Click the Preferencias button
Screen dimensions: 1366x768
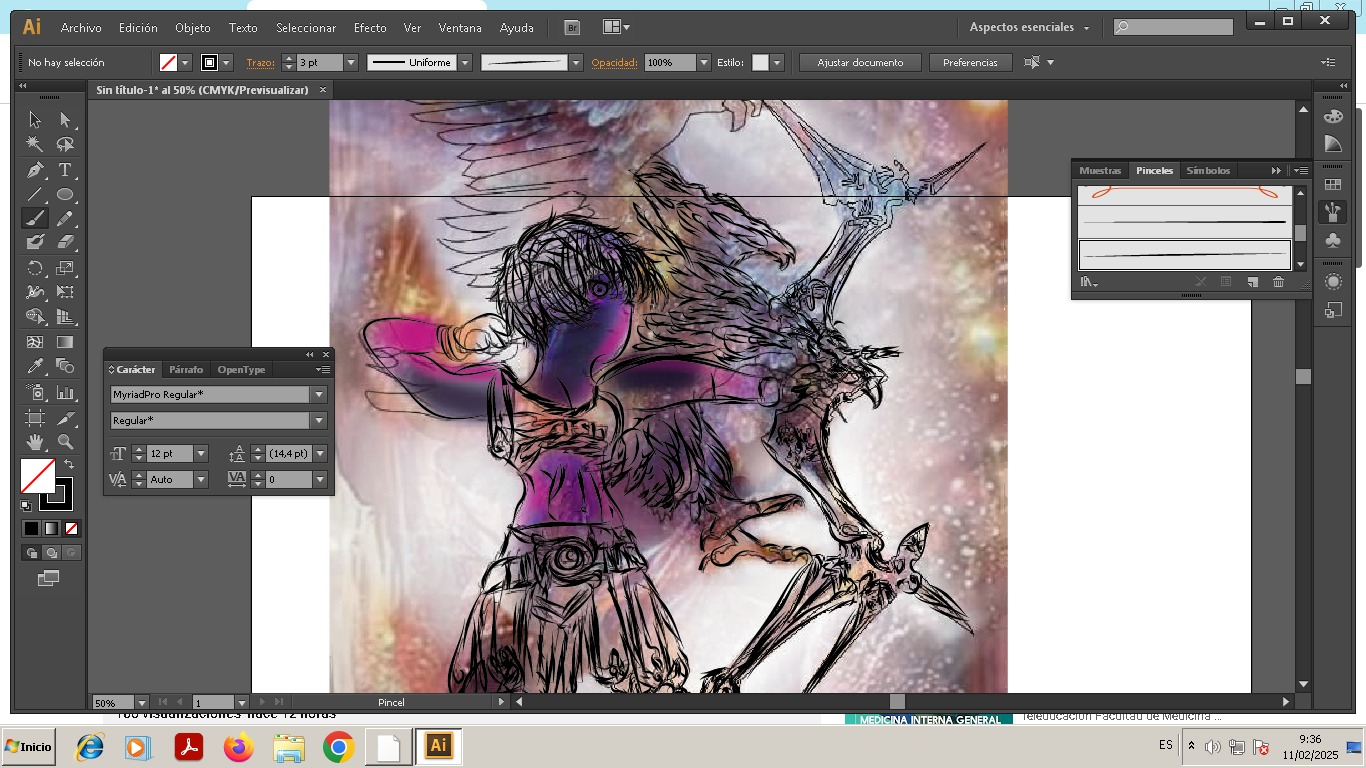(970, 62)
